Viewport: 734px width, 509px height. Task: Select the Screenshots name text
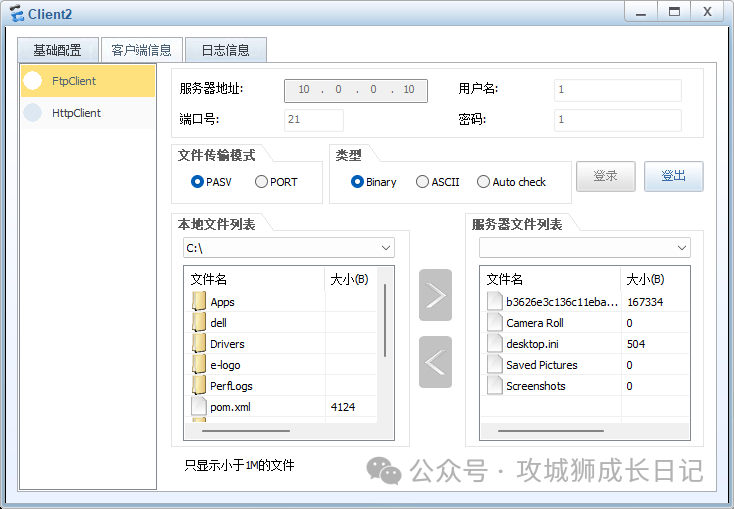[x=536, y=386]
